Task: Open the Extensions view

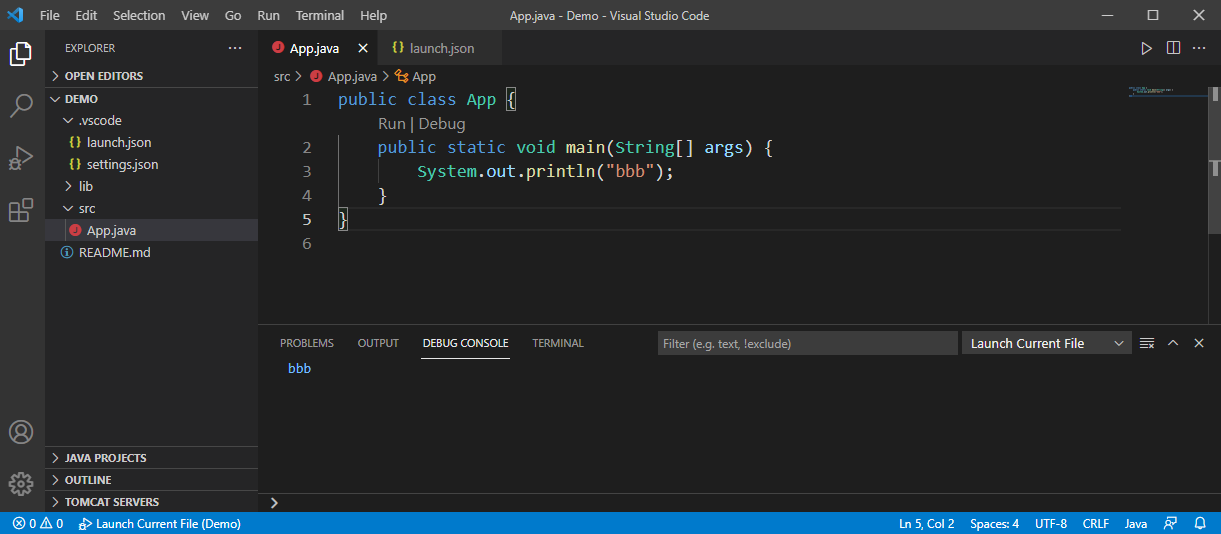Action: pyautogui.click(x=21, y=210)
